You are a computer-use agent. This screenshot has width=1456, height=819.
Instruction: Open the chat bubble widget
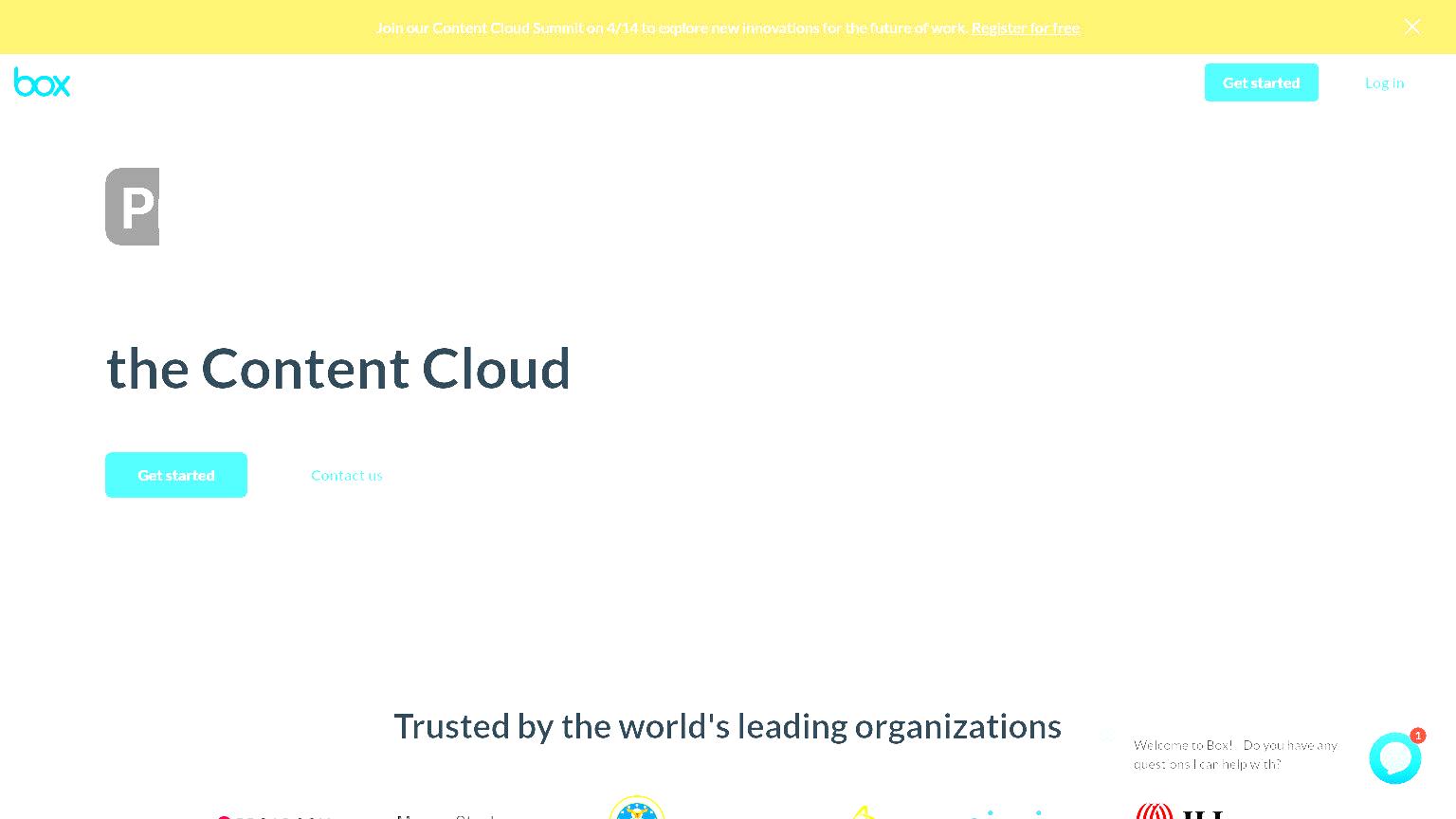[1394, 758]
